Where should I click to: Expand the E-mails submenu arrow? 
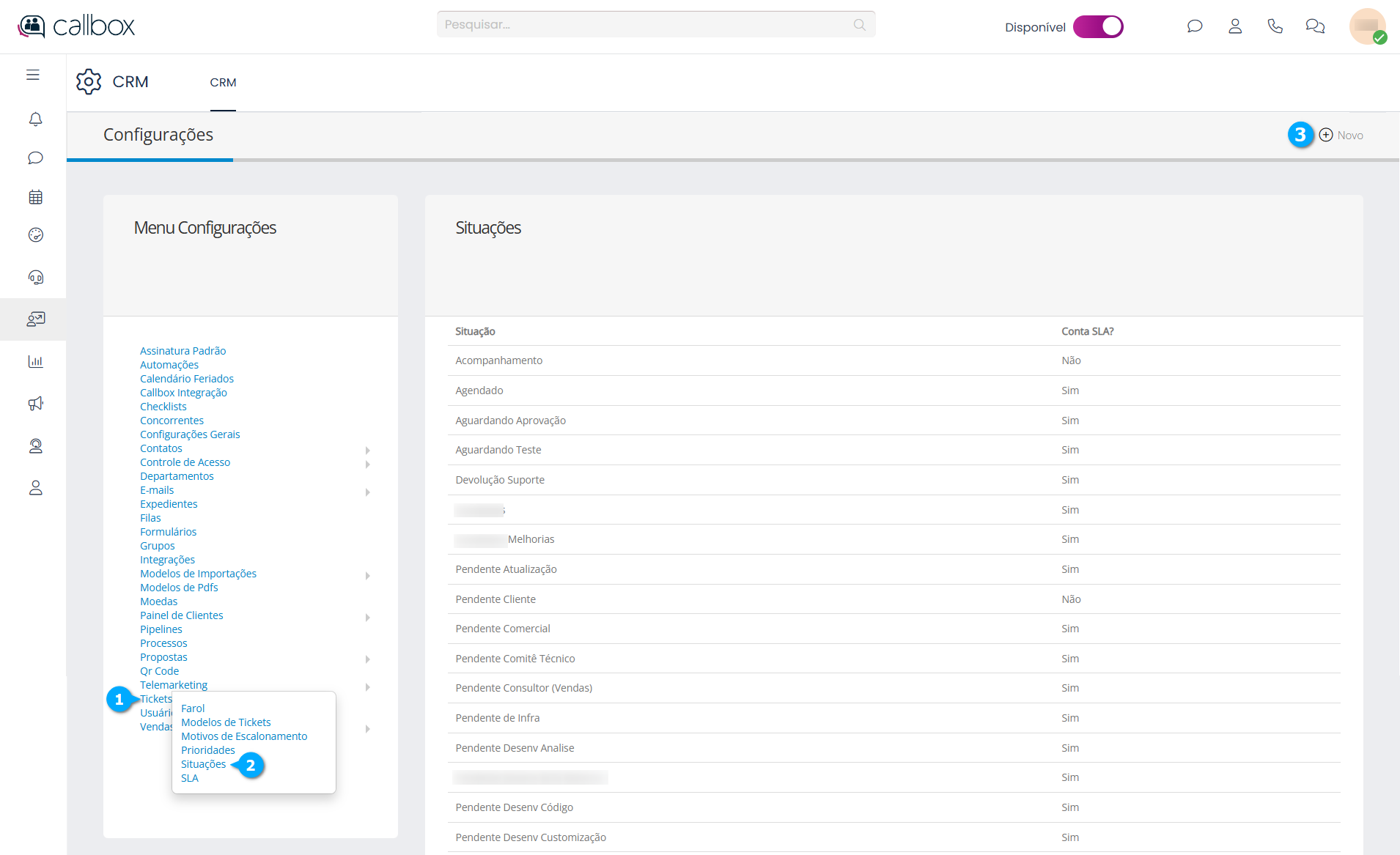pyautogui.click(x=367, y=492)
